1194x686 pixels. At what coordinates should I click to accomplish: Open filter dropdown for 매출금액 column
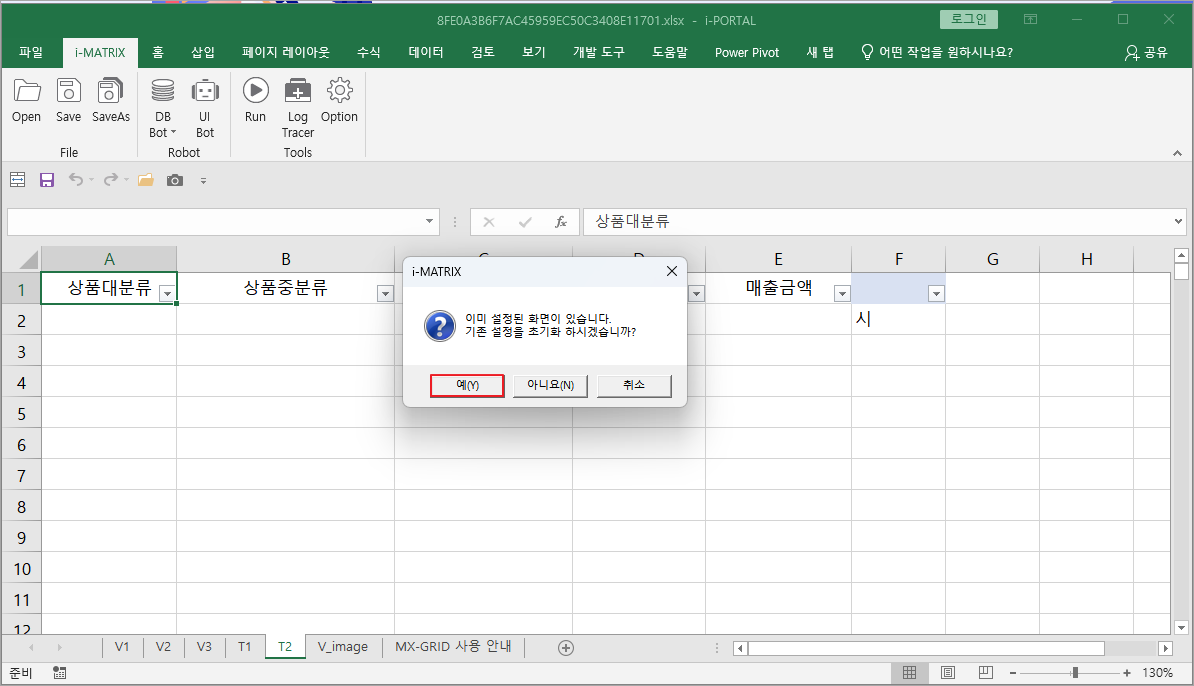tap(841, 293)
